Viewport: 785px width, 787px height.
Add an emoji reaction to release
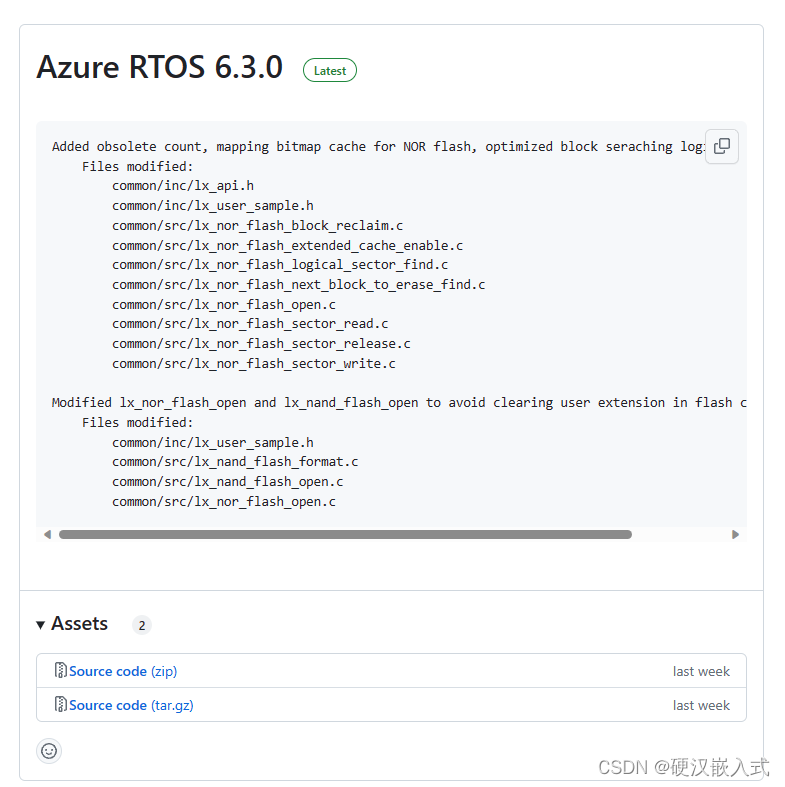[x=49, y=751]
